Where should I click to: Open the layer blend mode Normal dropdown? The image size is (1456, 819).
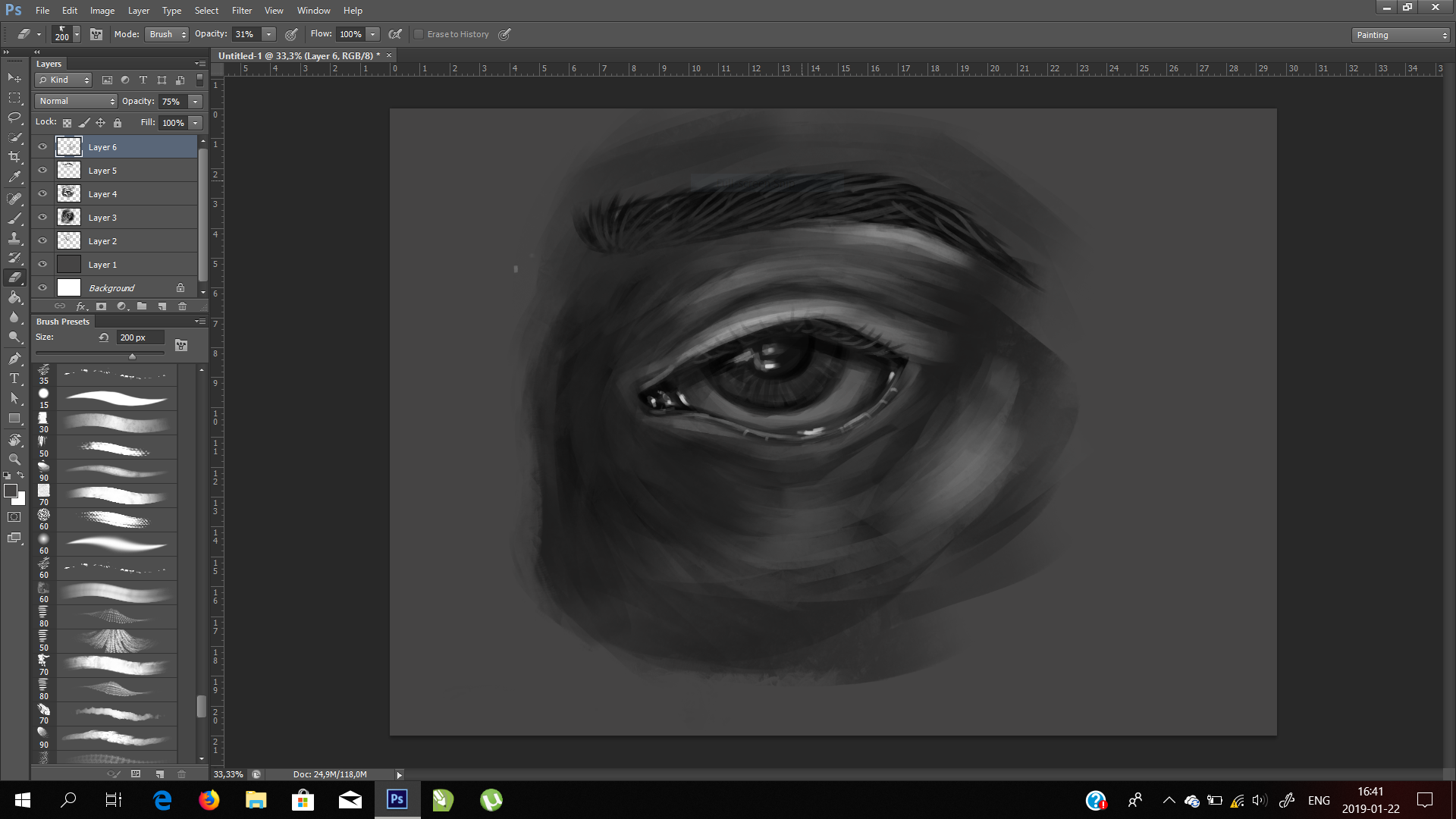[77, 101]
